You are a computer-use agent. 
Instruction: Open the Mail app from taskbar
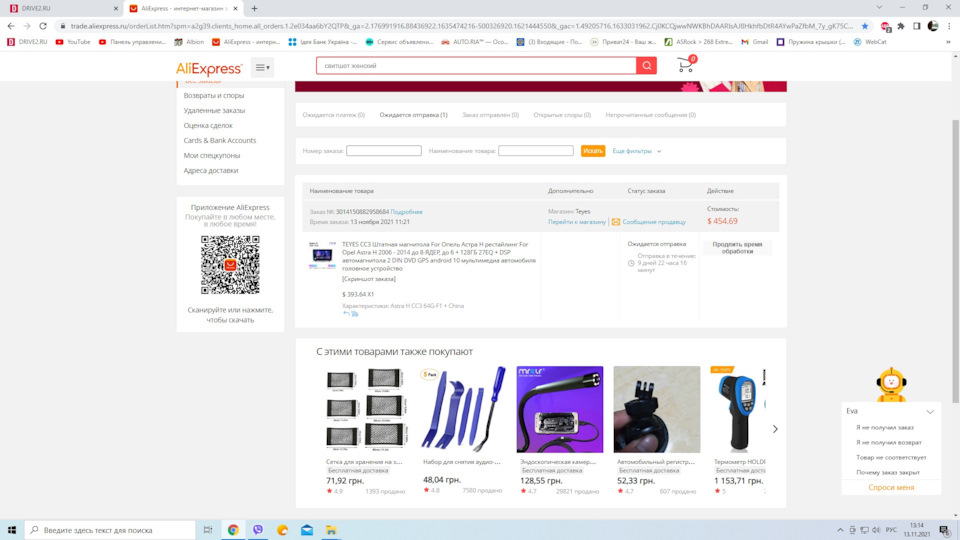(x=307, y=530)
